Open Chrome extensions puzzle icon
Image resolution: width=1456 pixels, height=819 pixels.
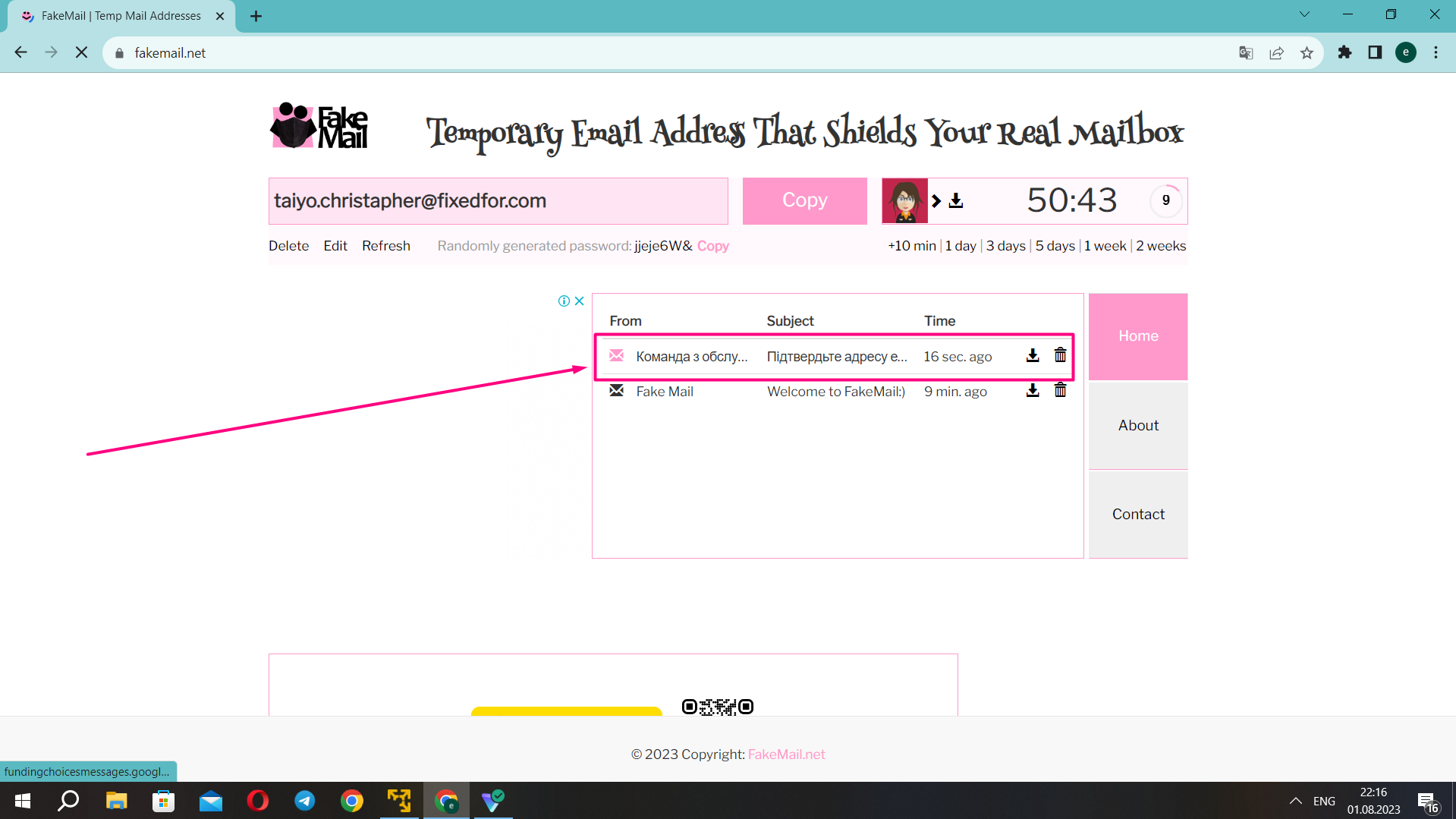[x=1344, y=53]
